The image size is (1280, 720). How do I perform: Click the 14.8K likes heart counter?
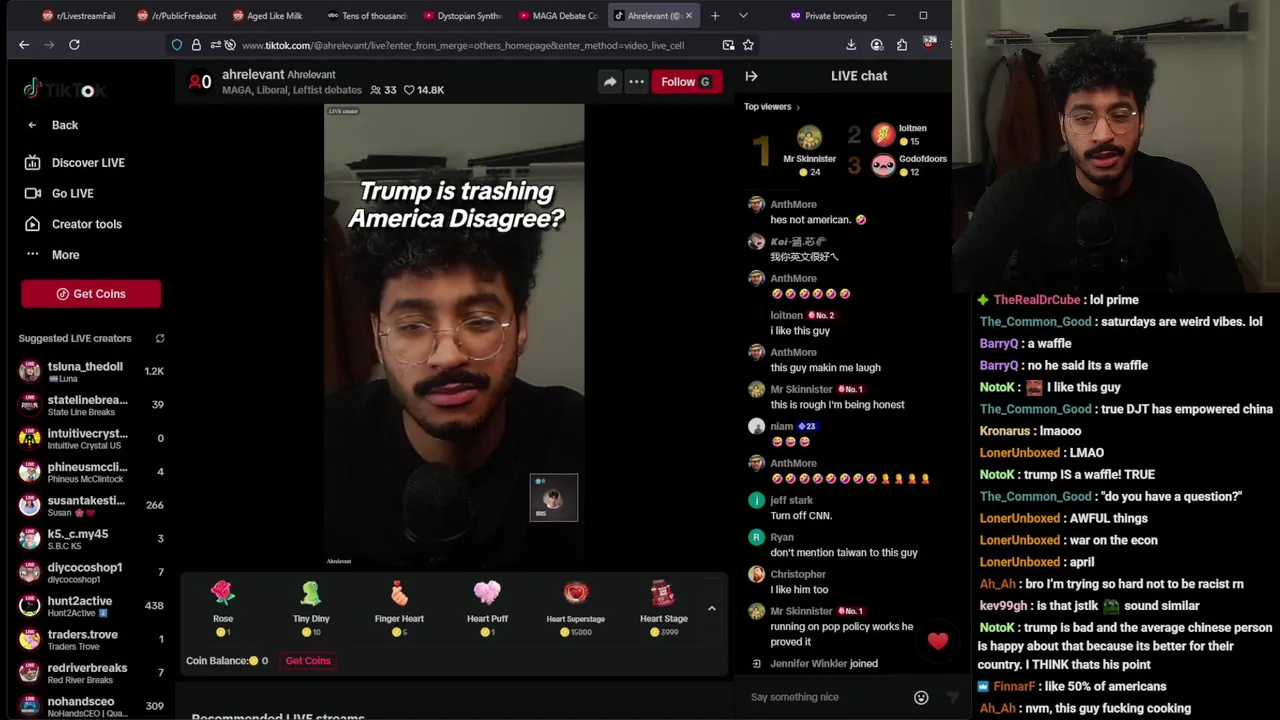tap(424, 90)
